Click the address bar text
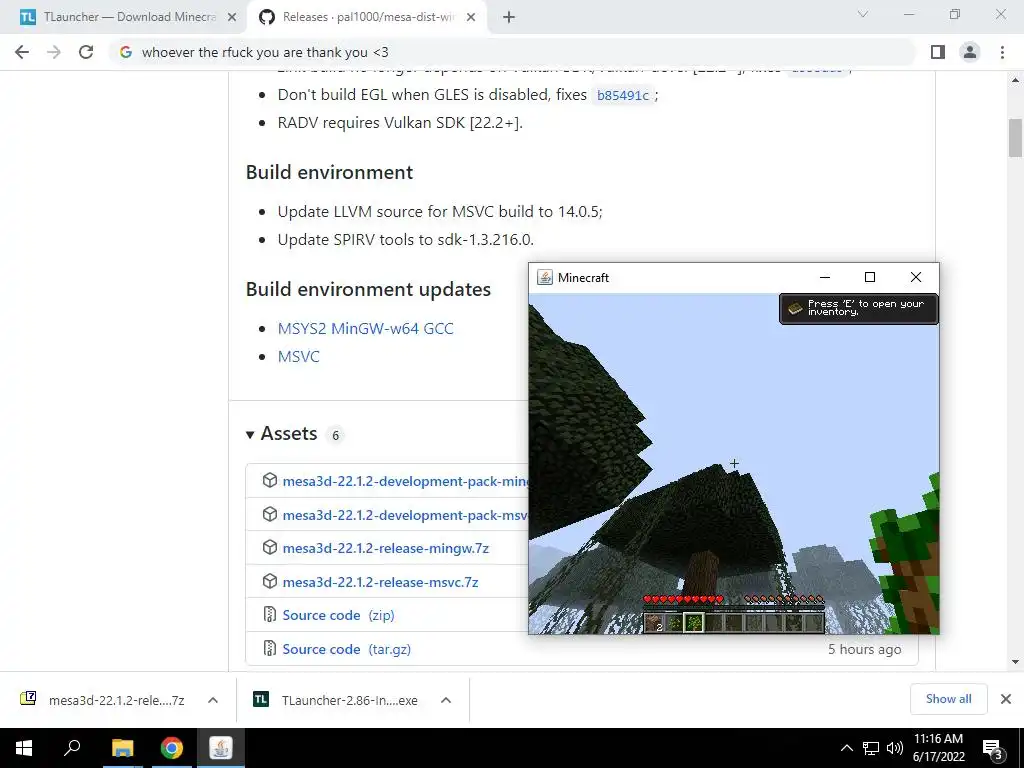Screen dimensions: 1024x768 264,52
